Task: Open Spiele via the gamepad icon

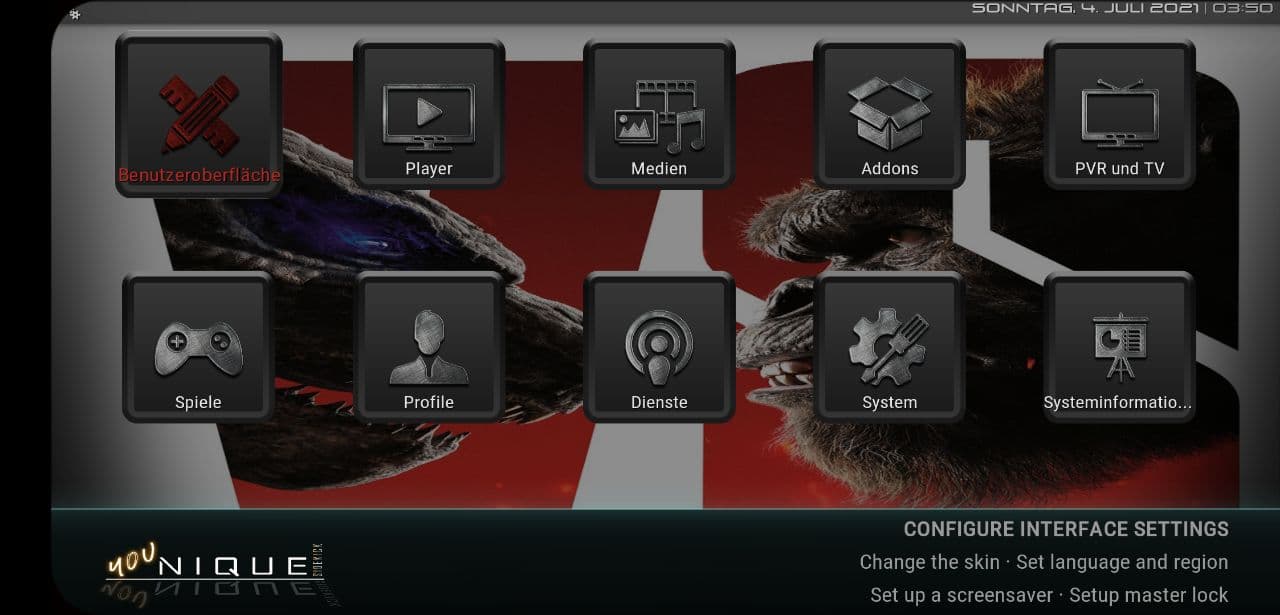Action: (x=198, y=347)
